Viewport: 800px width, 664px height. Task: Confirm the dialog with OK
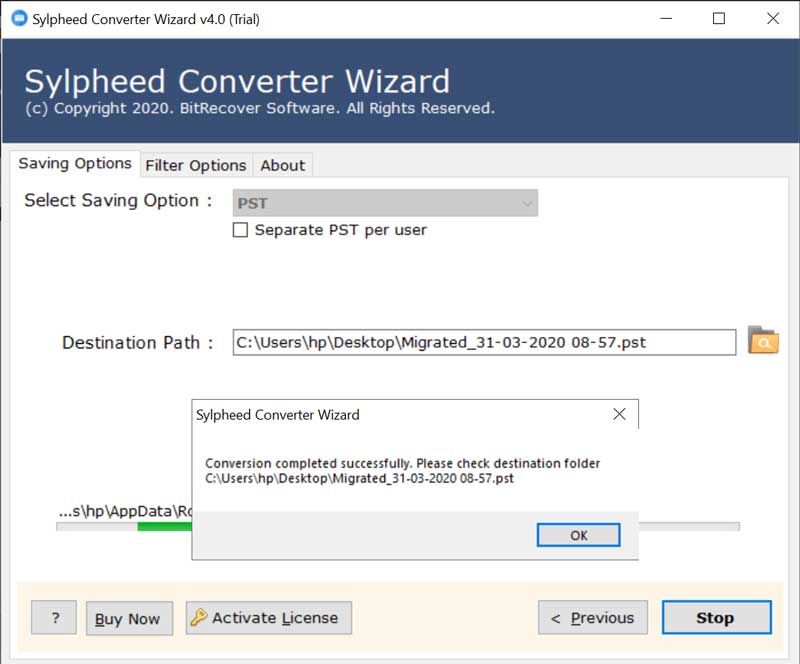[579, 535]
